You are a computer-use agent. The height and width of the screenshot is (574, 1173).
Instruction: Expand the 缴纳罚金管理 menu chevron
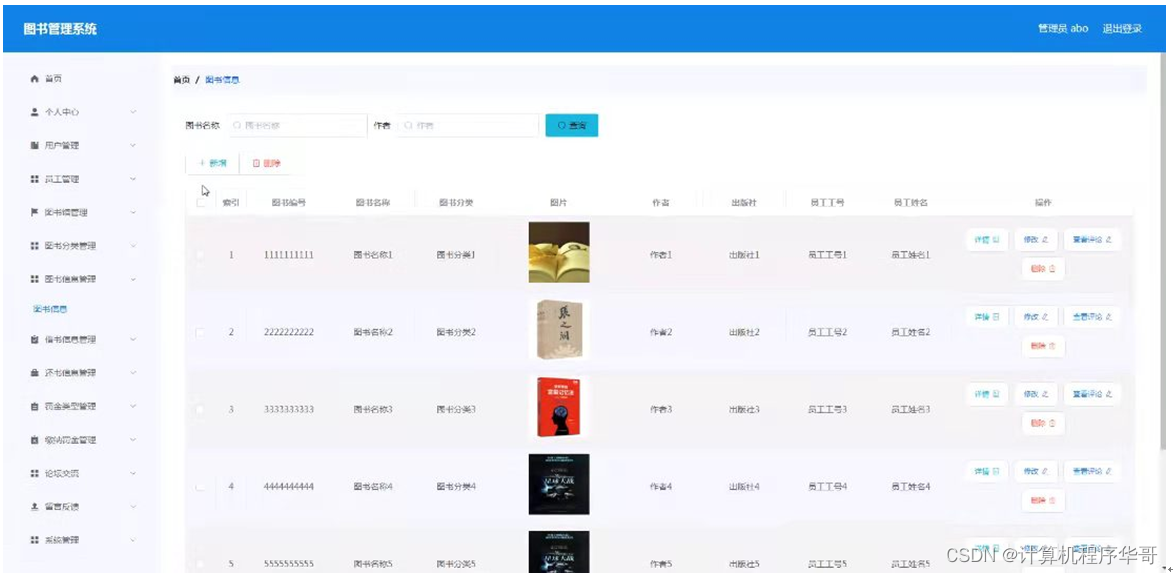point(133,440)
